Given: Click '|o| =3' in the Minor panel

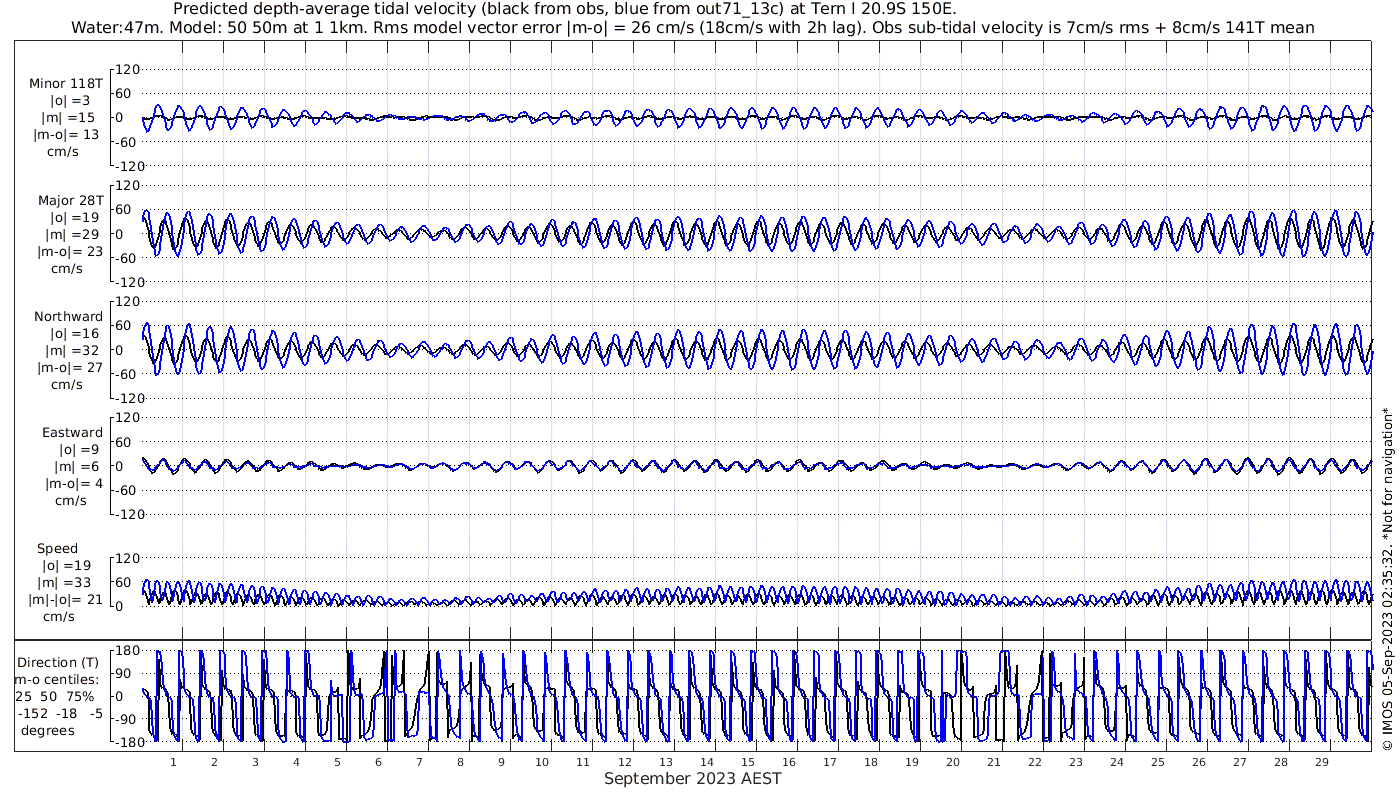Looking at the screenshot, I should pos(71,101).
